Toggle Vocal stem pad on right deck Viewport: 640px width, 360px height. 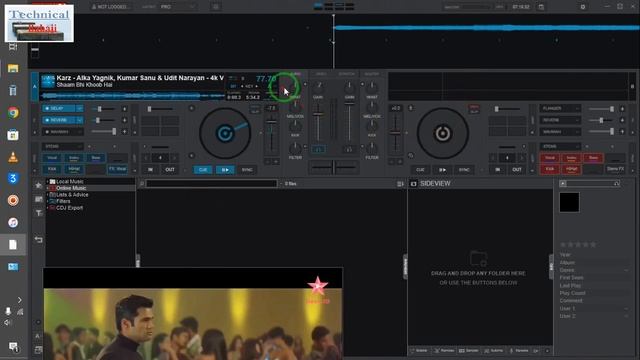point(550,158)
